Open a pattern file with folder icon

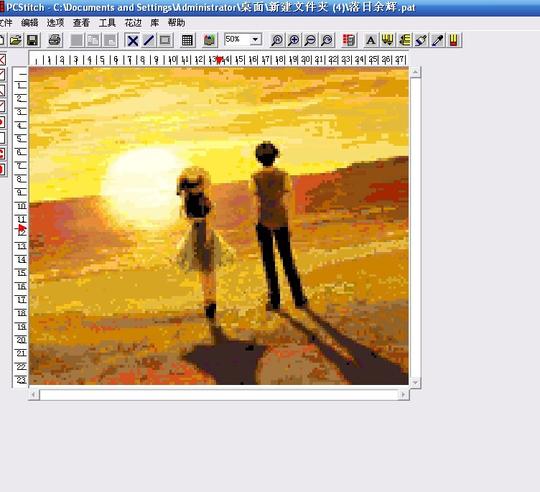click(x=15, y=40)
